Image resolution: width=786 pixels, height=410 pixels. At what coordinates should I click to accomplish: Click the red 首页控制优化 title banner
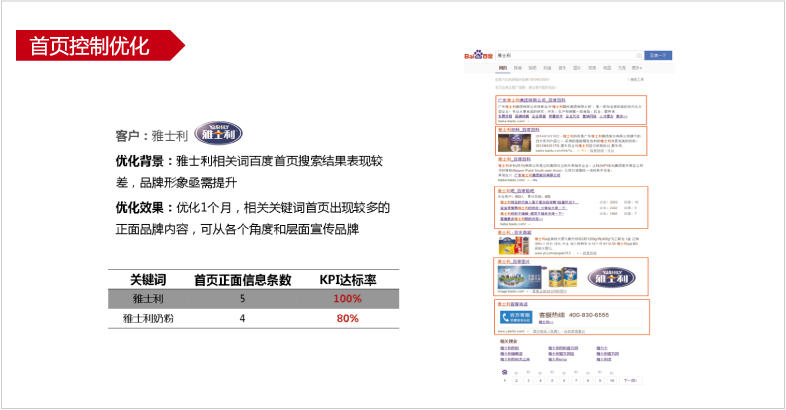92,46
